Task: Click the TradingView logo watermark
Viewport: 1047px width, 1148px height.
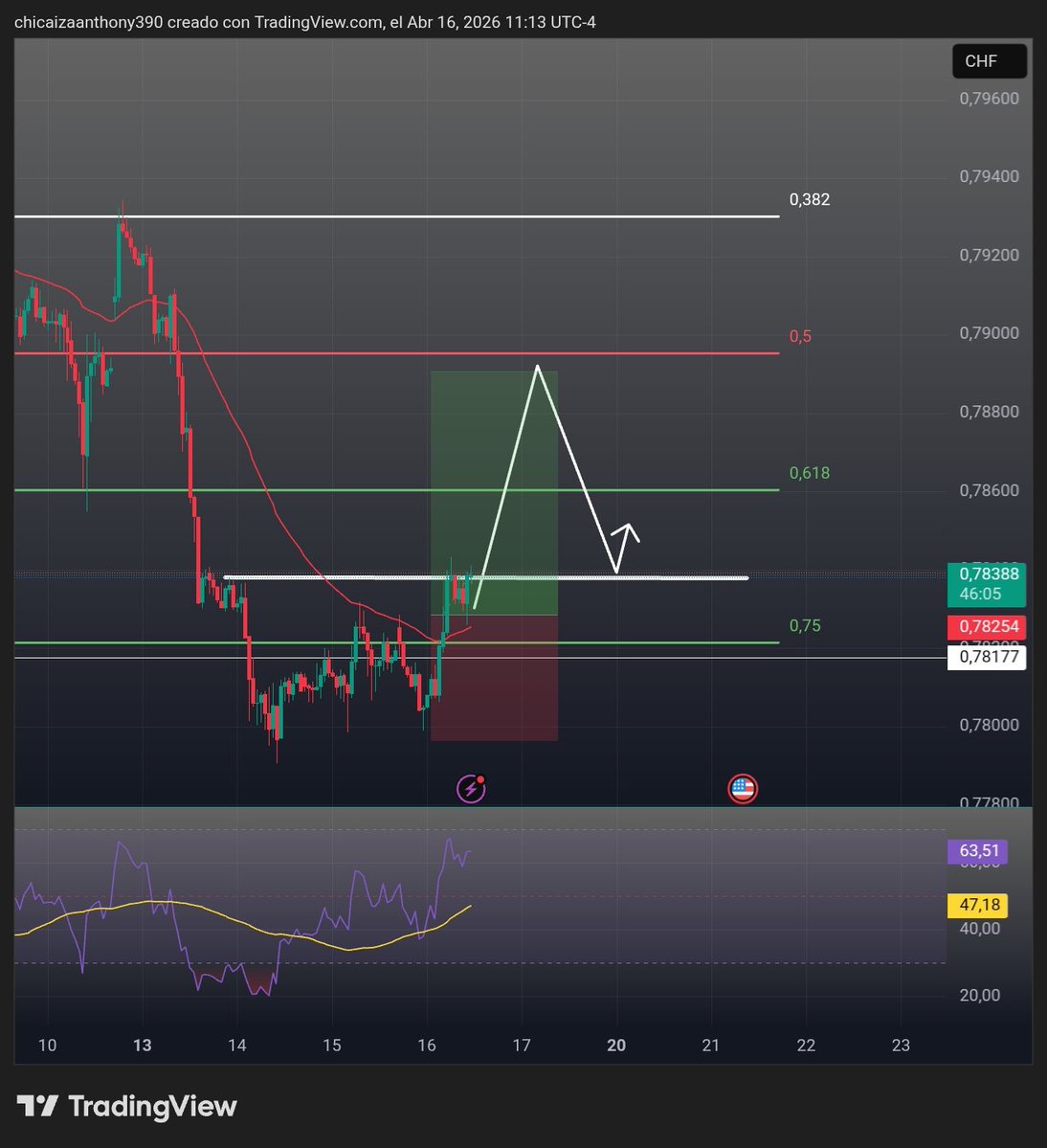Action: click(125, 1106)
